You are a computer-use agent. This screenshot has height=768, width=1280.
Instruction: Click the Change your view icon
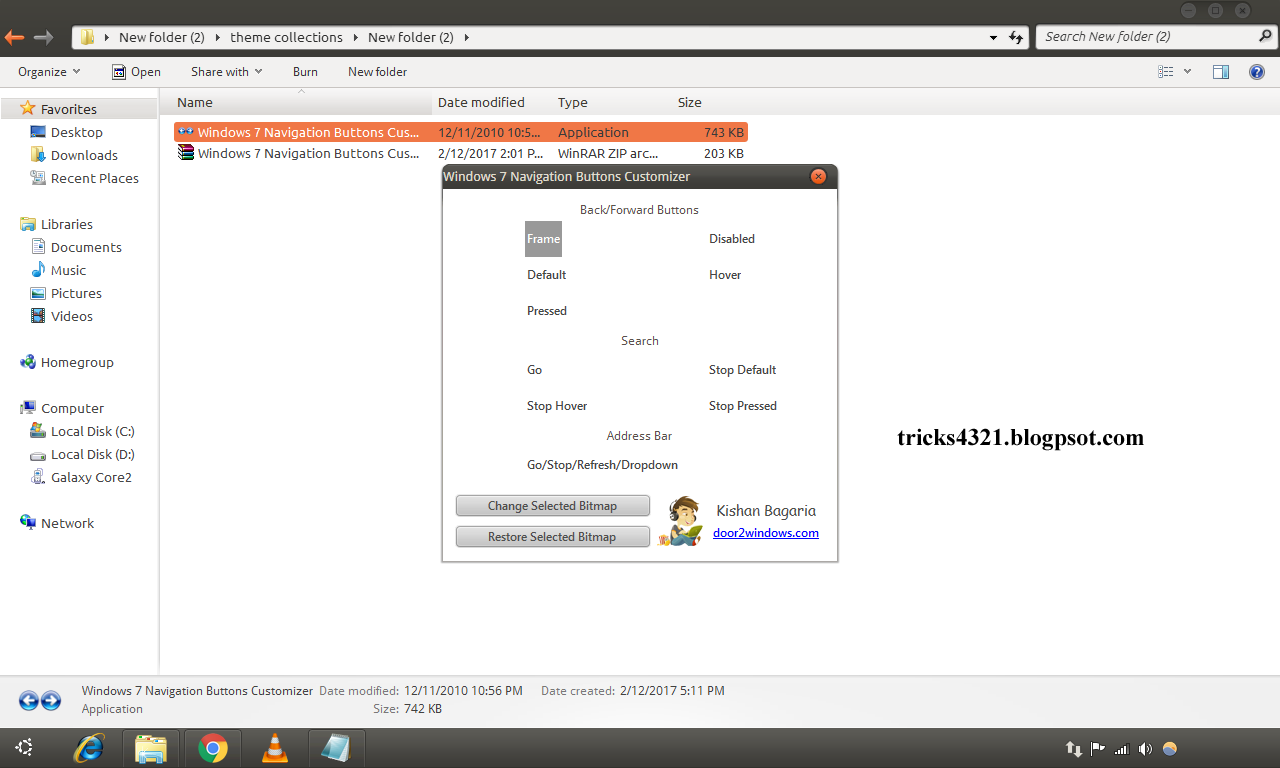pos(1165,72)
